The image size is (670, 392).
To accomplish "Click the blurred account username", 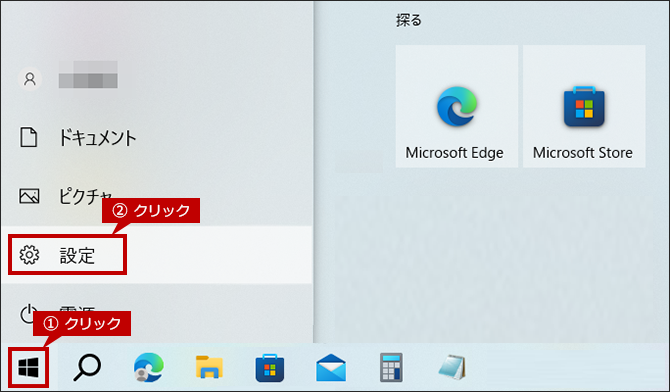I will [x=88, y=74].
